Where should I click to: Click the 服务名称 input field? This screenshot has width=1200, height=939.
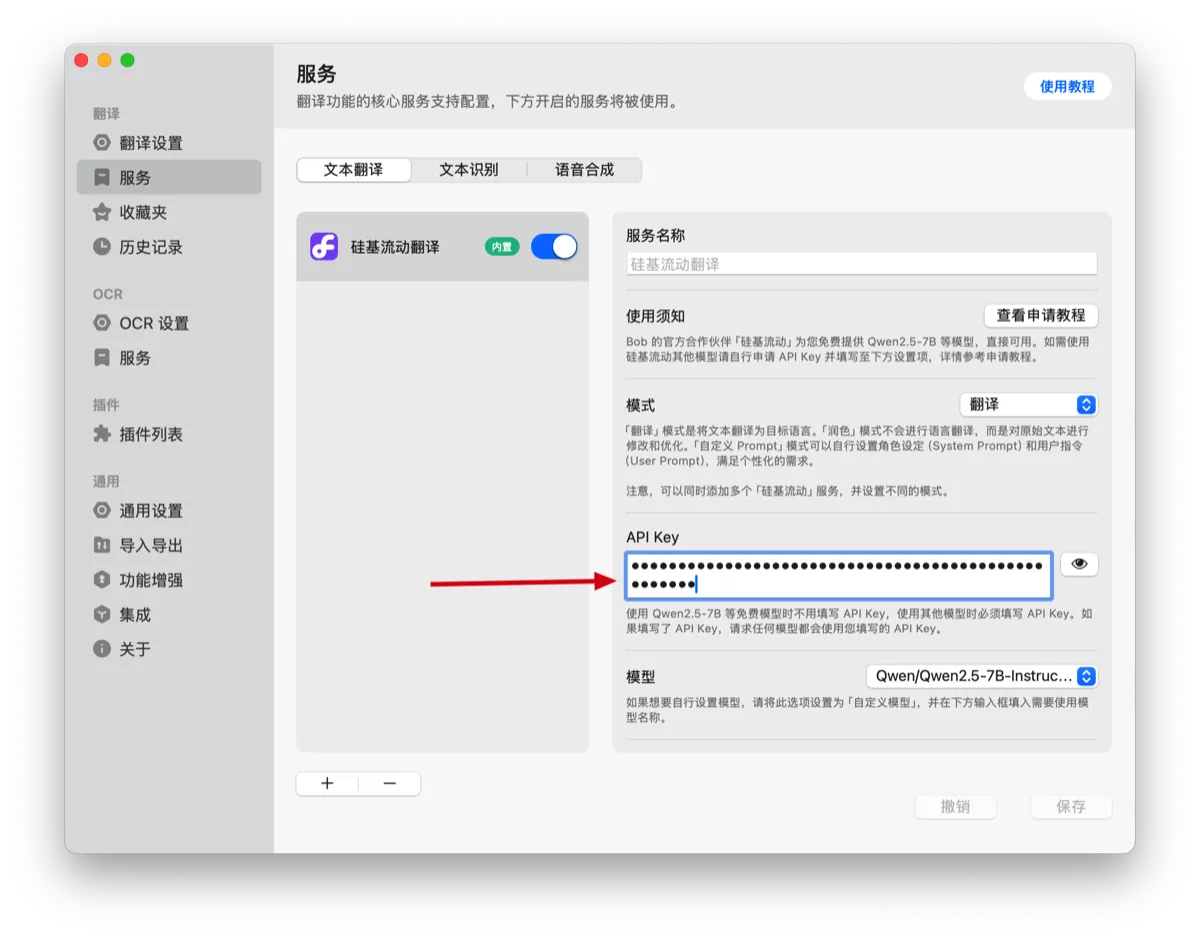coord(861,264)
